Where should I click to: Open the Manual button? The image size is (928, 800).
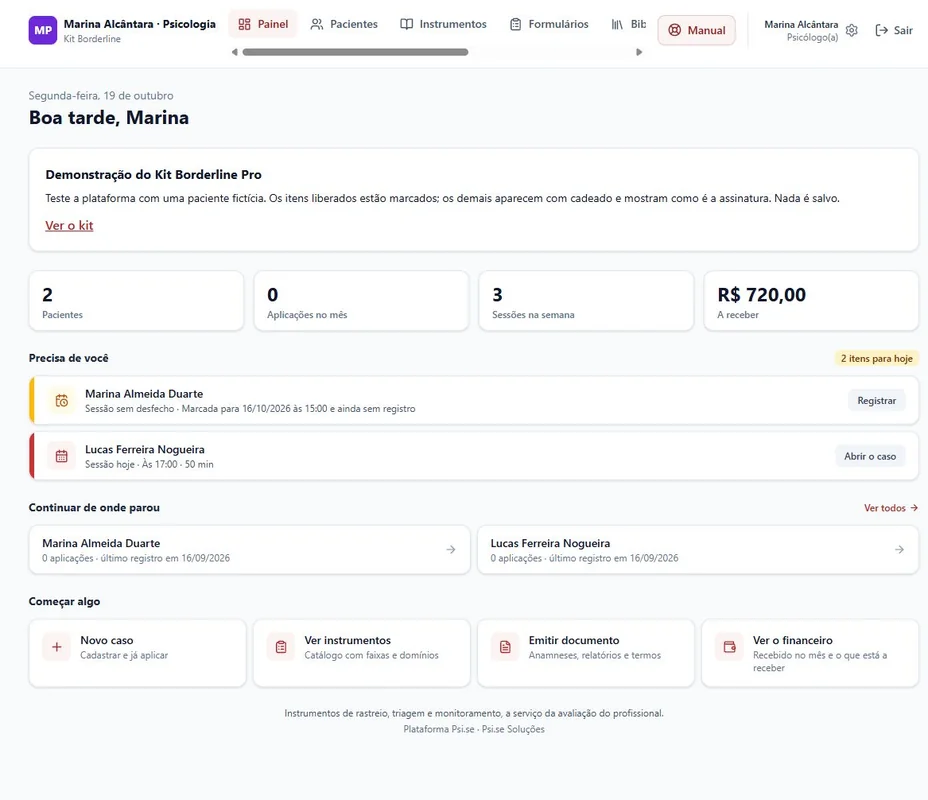pyautogui.click(x=697, y=30)
